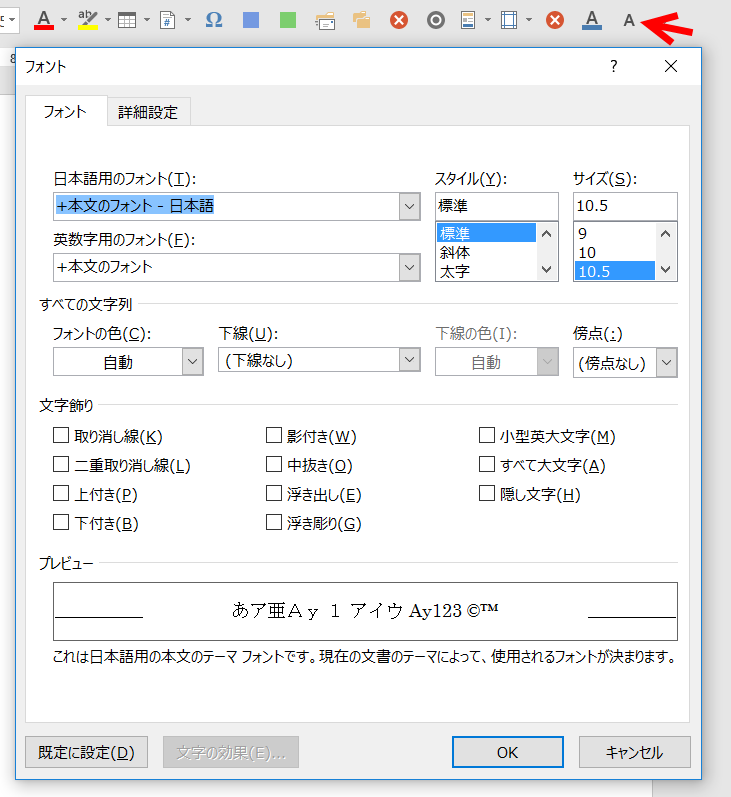Open the フォントの色 color picker
This screenshot has width=731, height=797.
tap(192, 363)
